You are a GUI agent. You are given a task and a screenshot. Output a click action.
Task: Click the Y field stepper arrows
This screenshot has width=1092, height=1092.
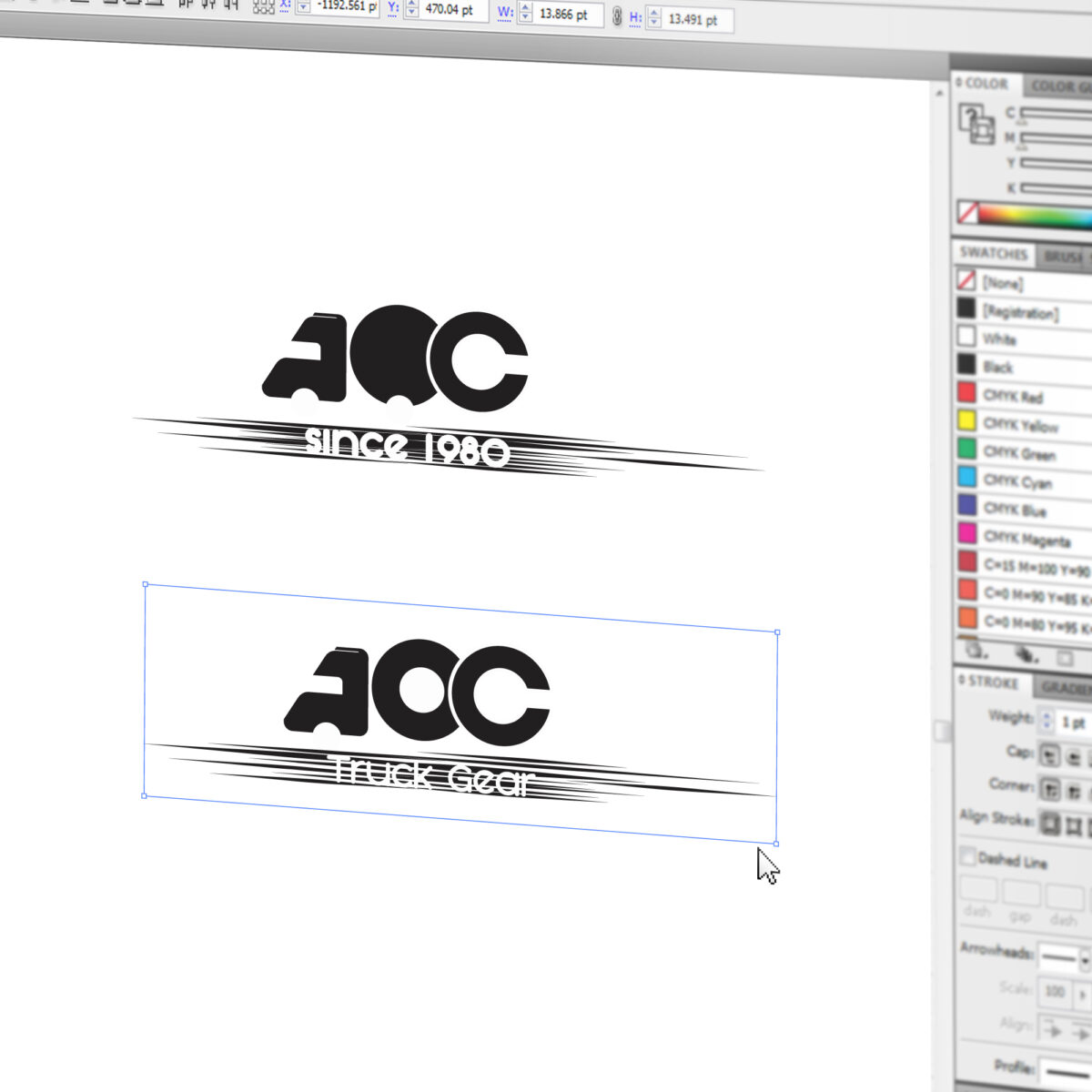pos(410,9)
